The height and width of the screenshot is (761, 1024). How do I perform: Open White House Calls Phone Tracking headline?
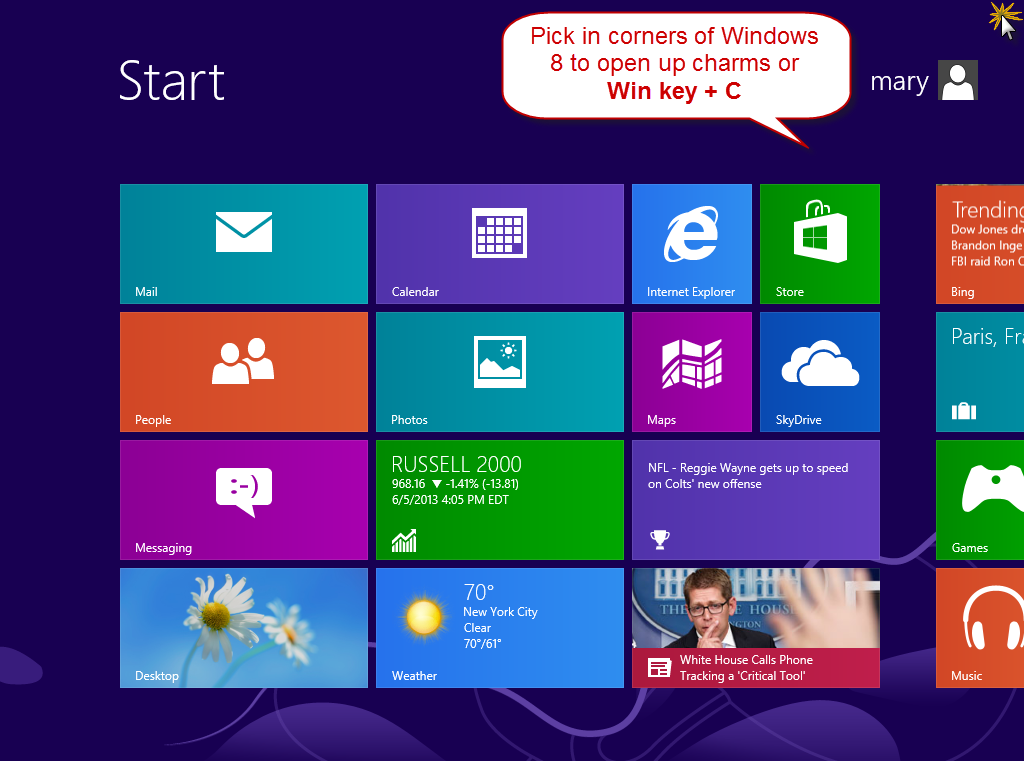coord(746,668)
